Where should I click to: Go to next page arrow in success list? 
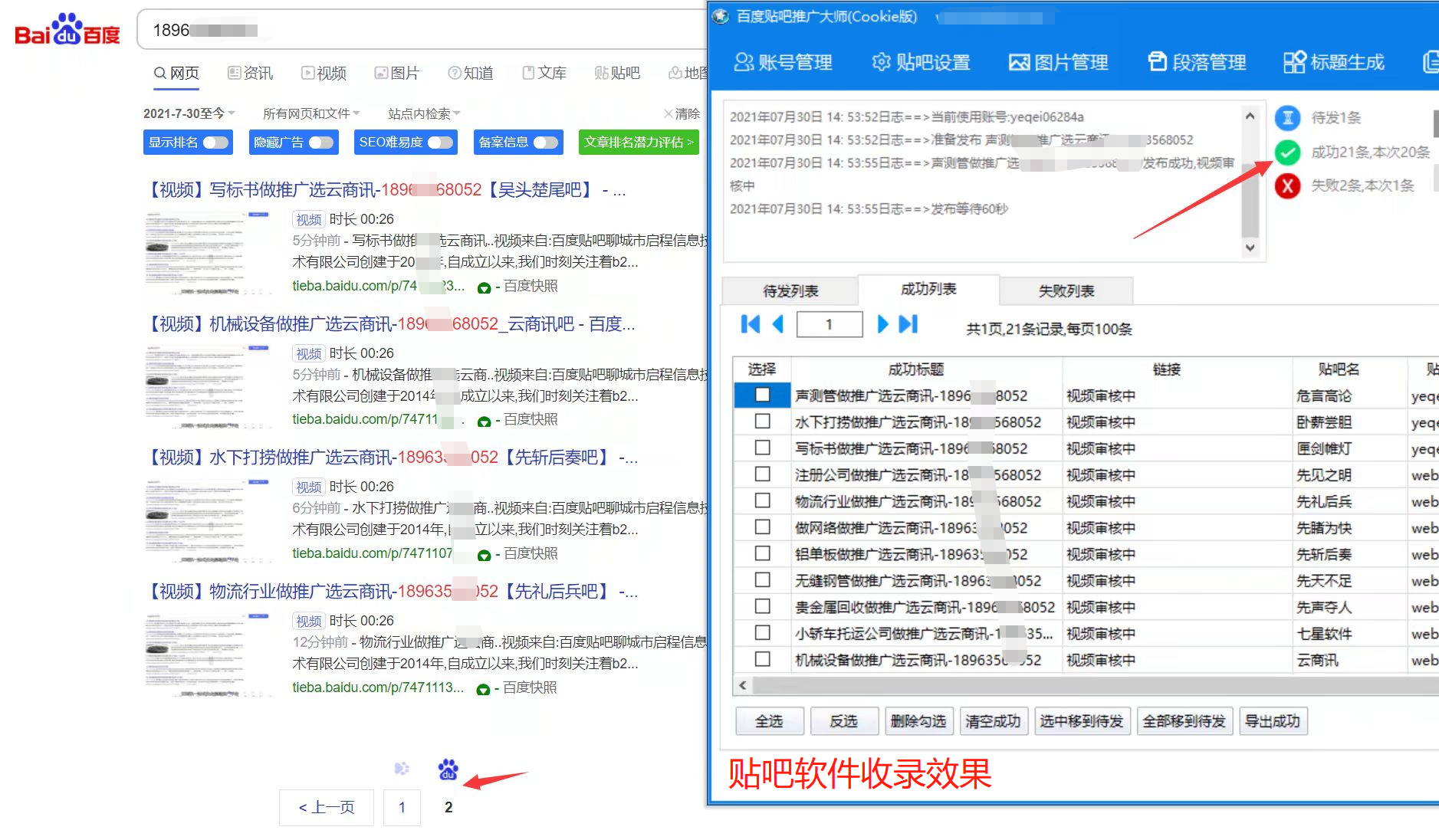882,324
